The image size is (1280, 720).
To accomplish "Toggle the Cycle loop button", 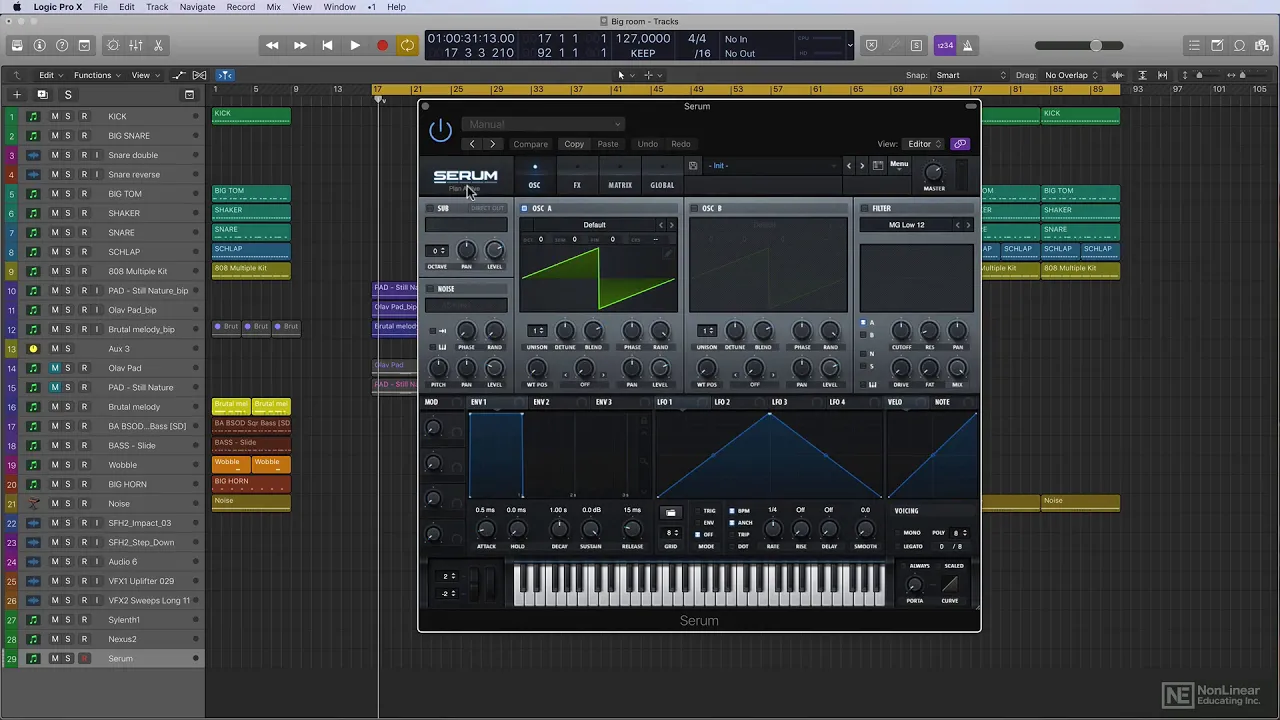I will click(407, 45).
